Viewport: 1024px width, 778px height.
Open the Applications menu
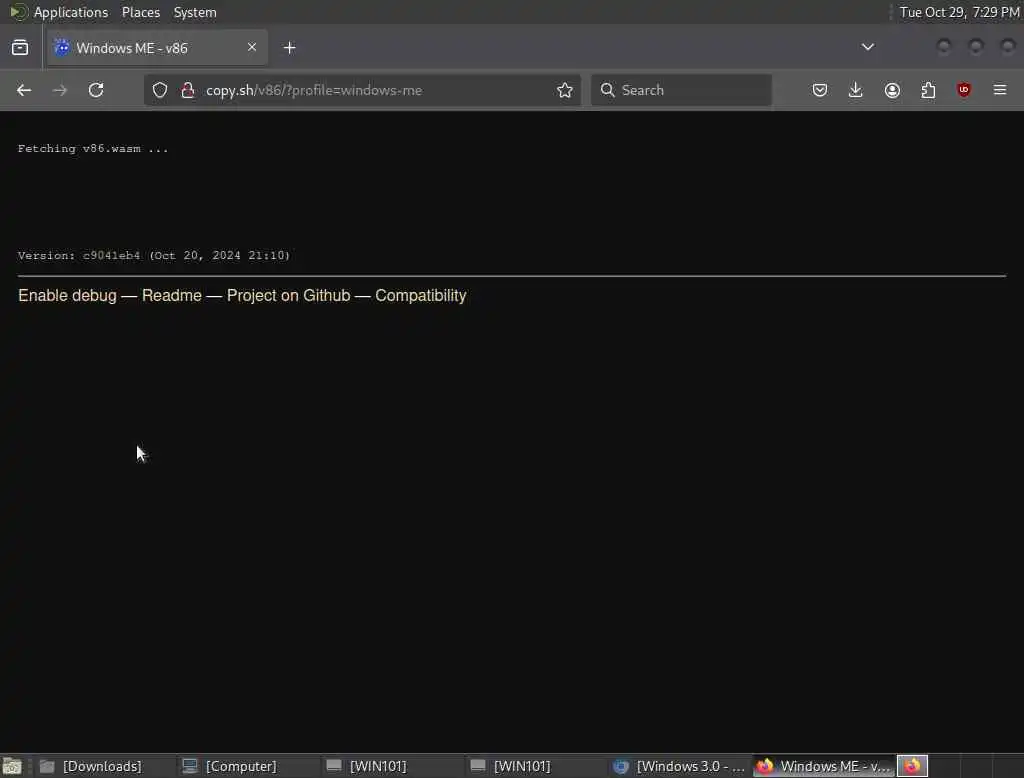point(71,12)
